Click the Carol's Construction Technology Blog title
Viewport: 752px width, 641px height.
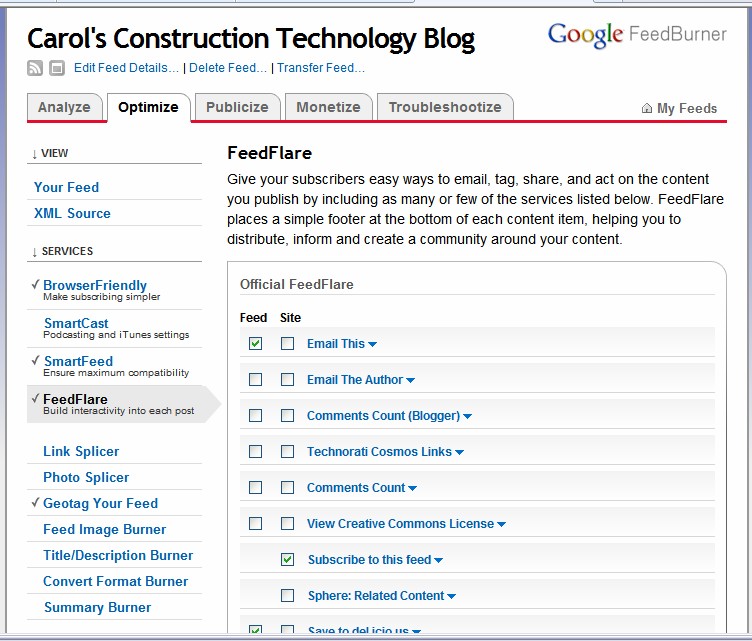tap(251, 39)
